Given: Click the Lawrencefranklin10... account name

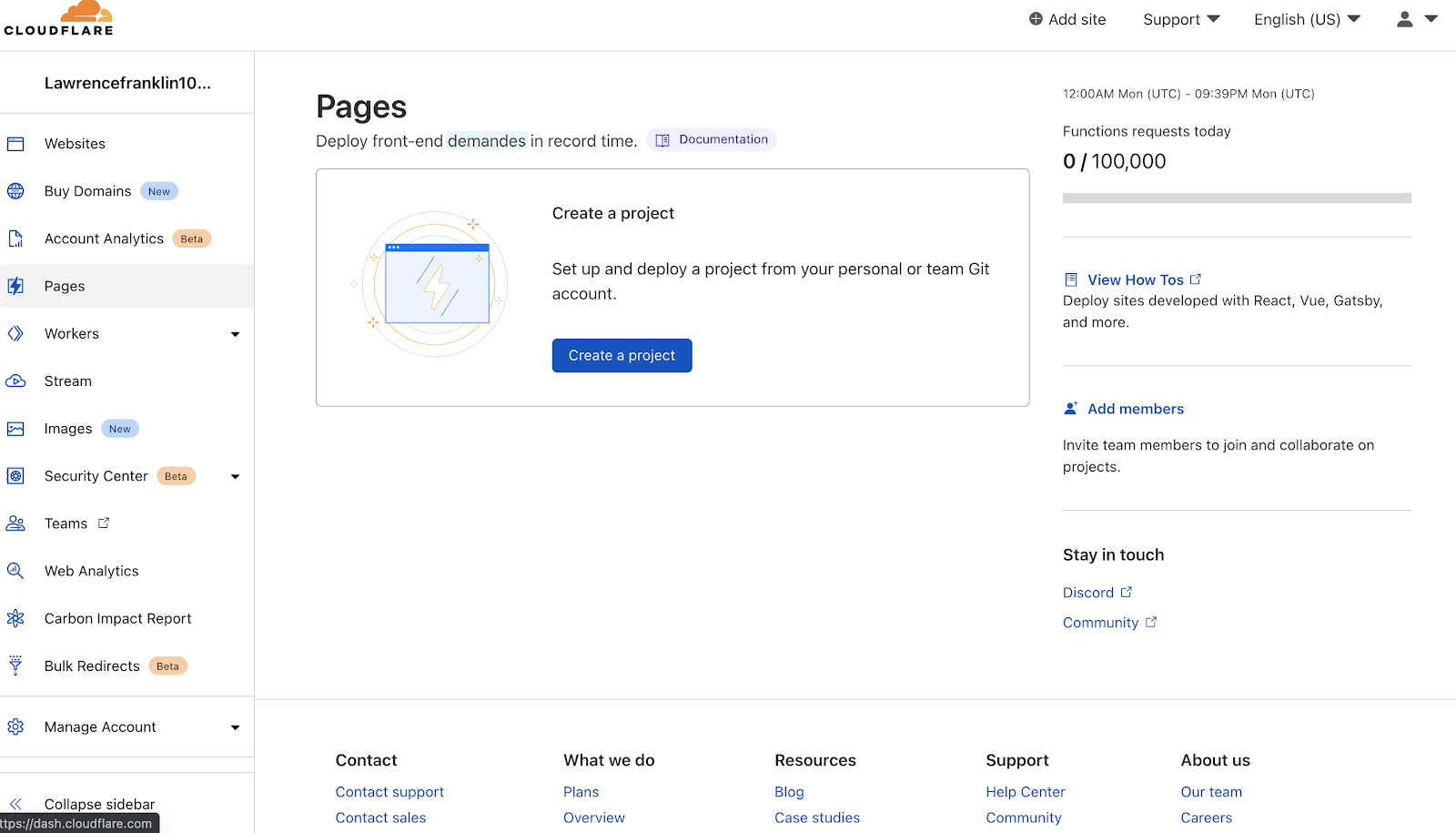Looking at the screenshot, I should point(127,83).
